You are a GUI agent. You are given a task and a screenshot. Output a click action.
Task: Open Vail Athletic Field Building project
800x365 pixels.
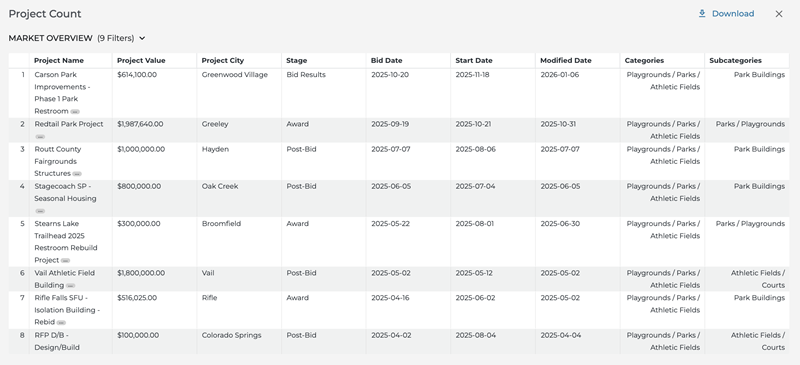tap(64, 279)
